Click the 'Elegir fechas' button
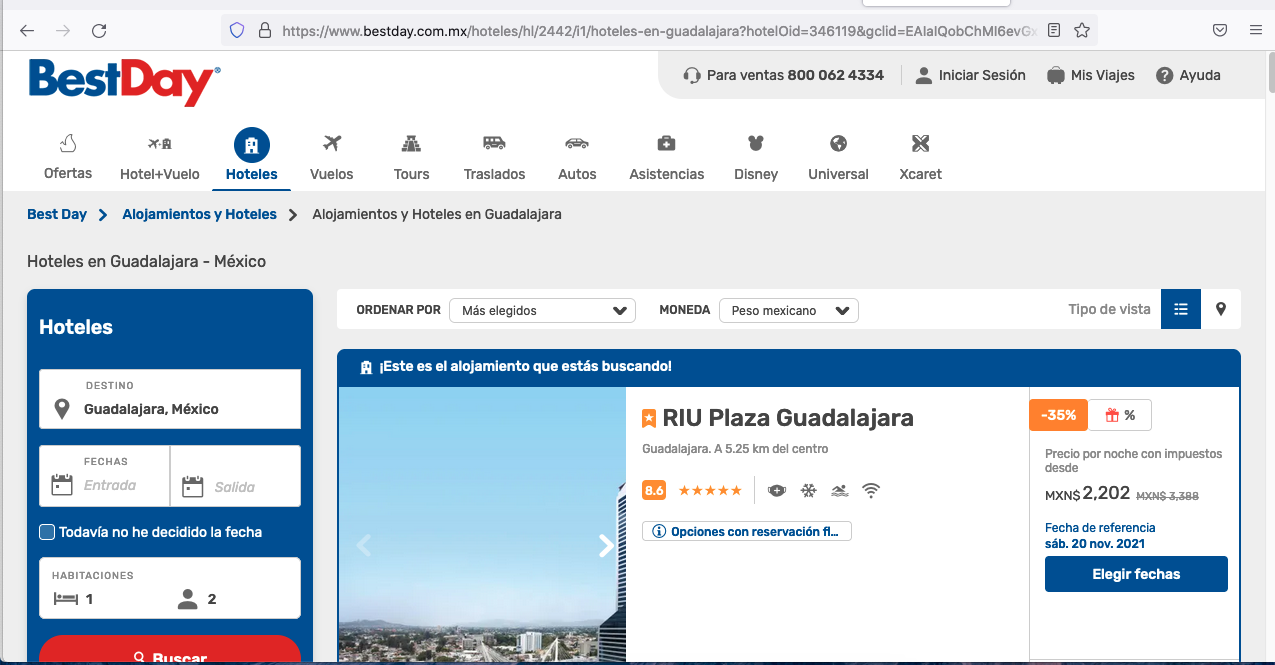 (x=1136, y=574)
